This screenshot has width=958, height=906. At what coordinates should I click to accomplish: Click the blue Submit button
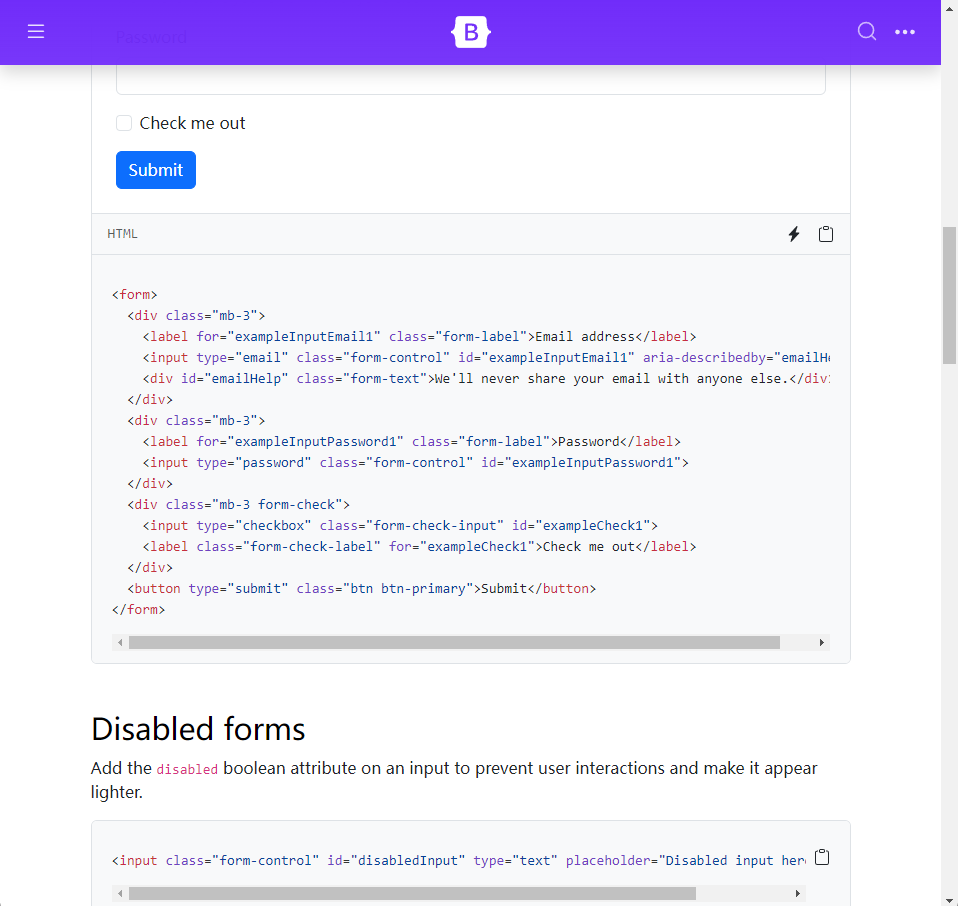156,170
